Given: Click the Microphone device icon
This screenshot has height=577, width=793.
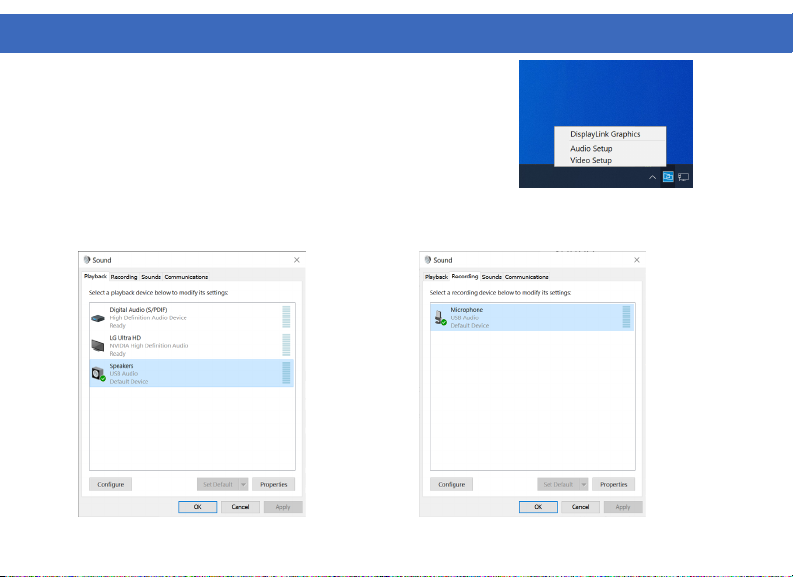Looking at the screenshot, I should (440, 318).
